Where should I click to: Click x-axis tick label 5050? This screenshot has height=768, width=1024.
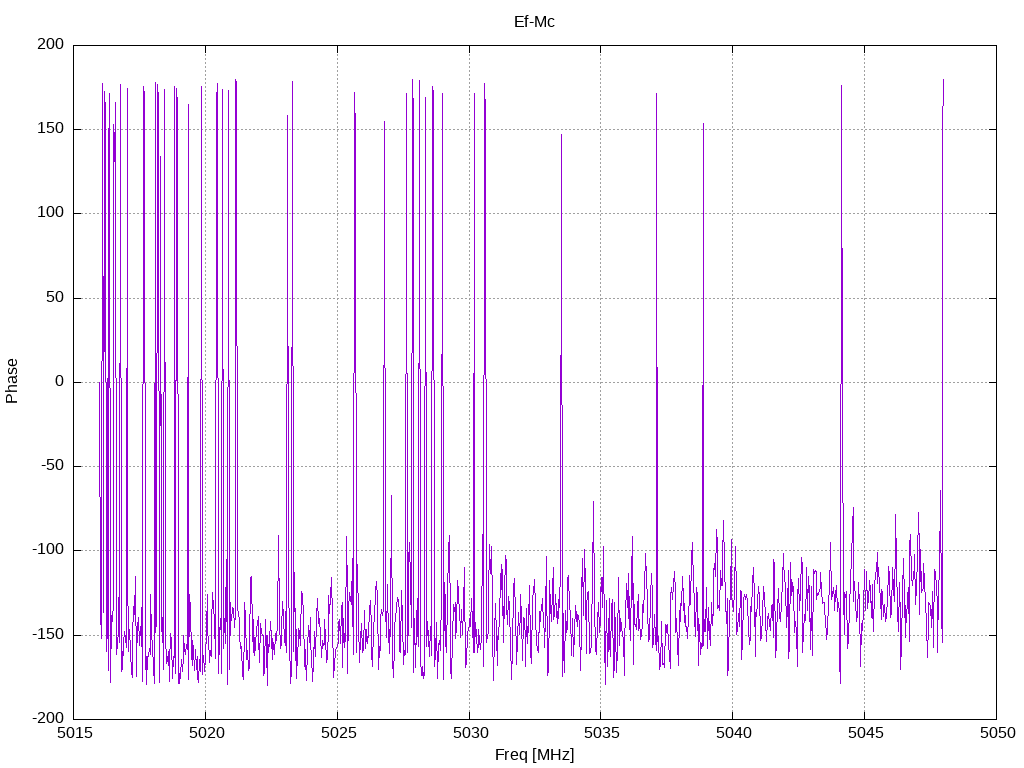click(x=997, y=733)
